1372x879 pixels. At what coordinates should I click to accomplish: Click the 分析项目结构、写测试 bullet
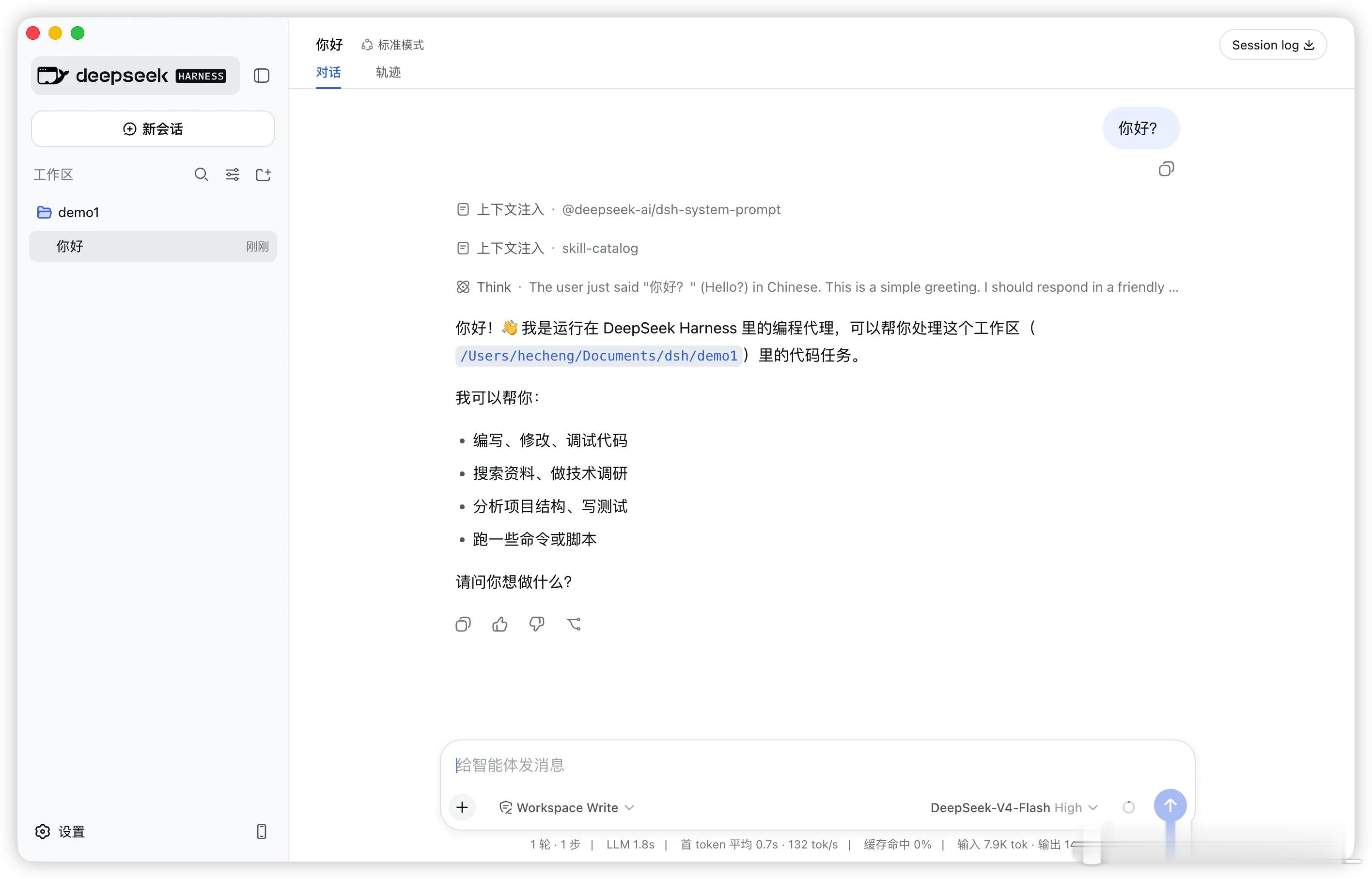pos(550,507)
